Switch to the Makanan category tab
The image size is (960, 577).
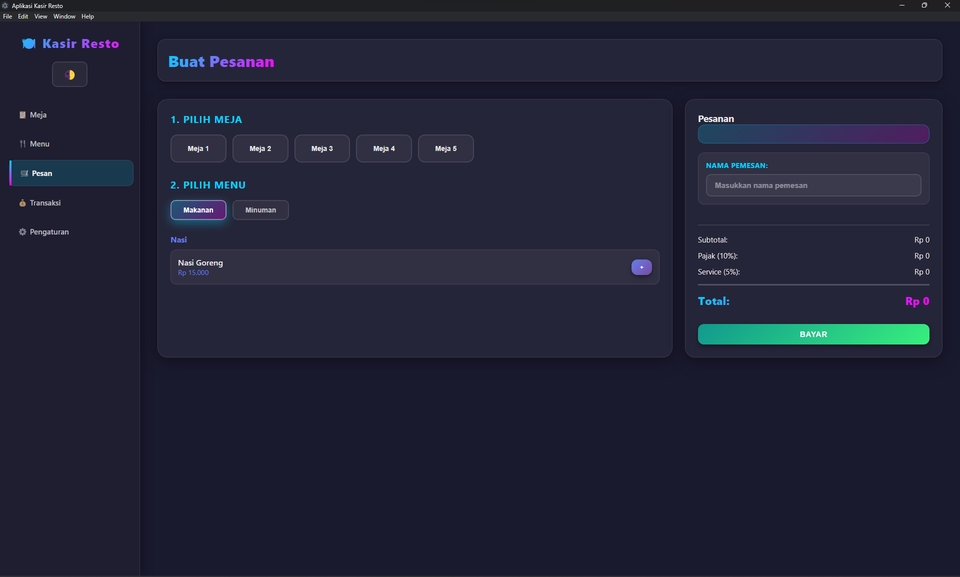(x=198, y=210)
